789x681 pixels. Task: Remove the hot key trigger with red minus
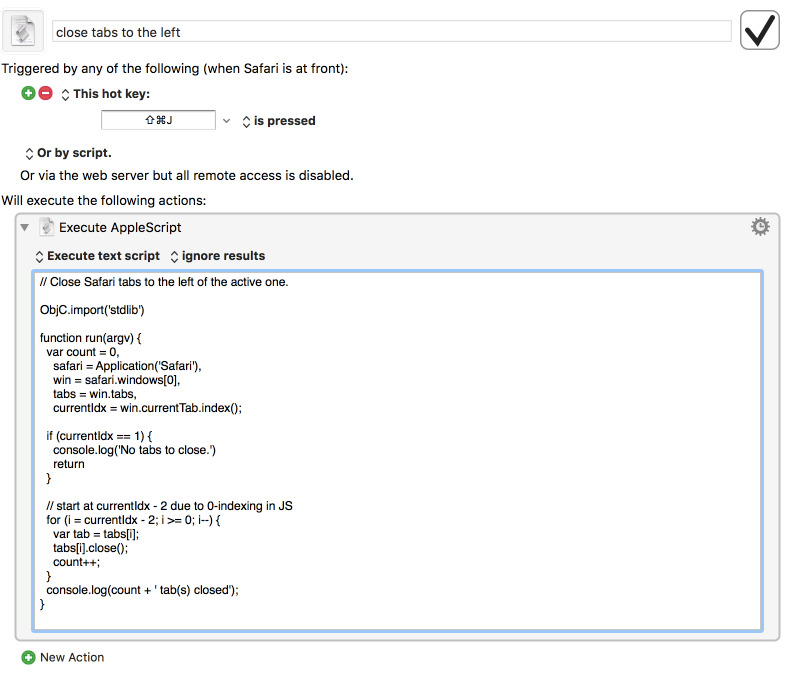[x=45, y=93]
